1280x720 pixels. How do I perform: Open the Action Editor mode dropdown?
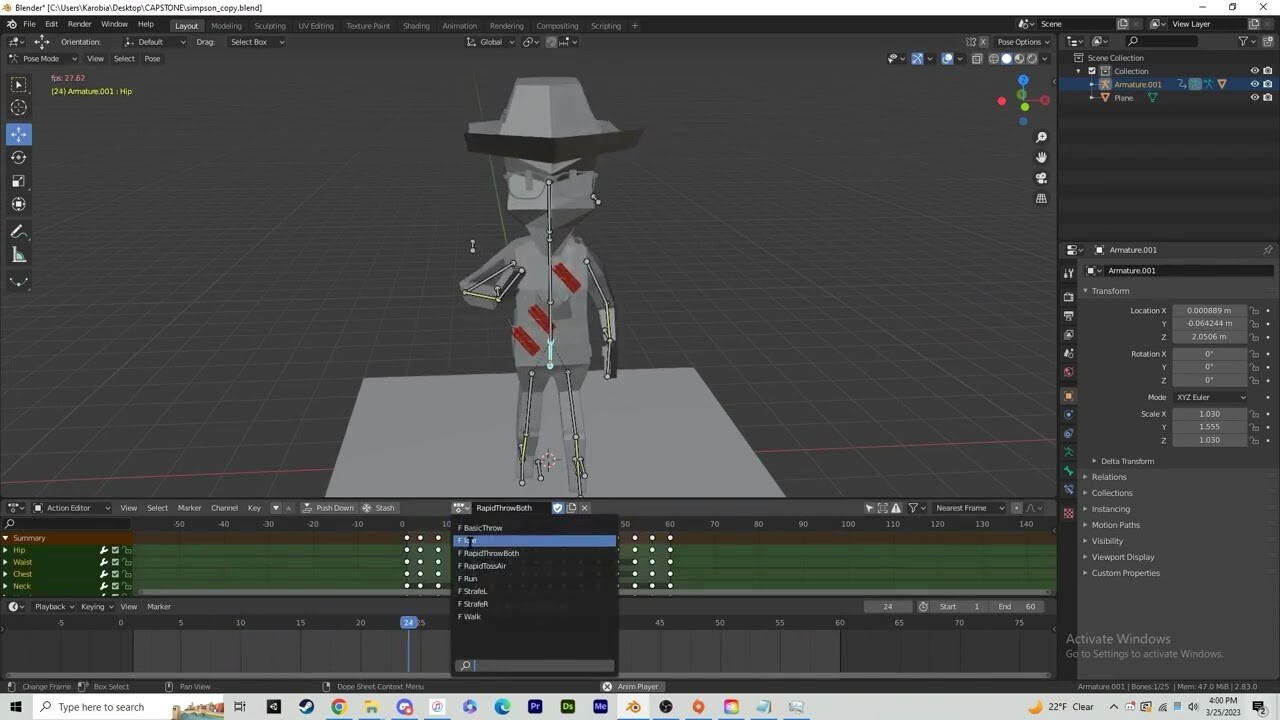[x=75, y=508]
